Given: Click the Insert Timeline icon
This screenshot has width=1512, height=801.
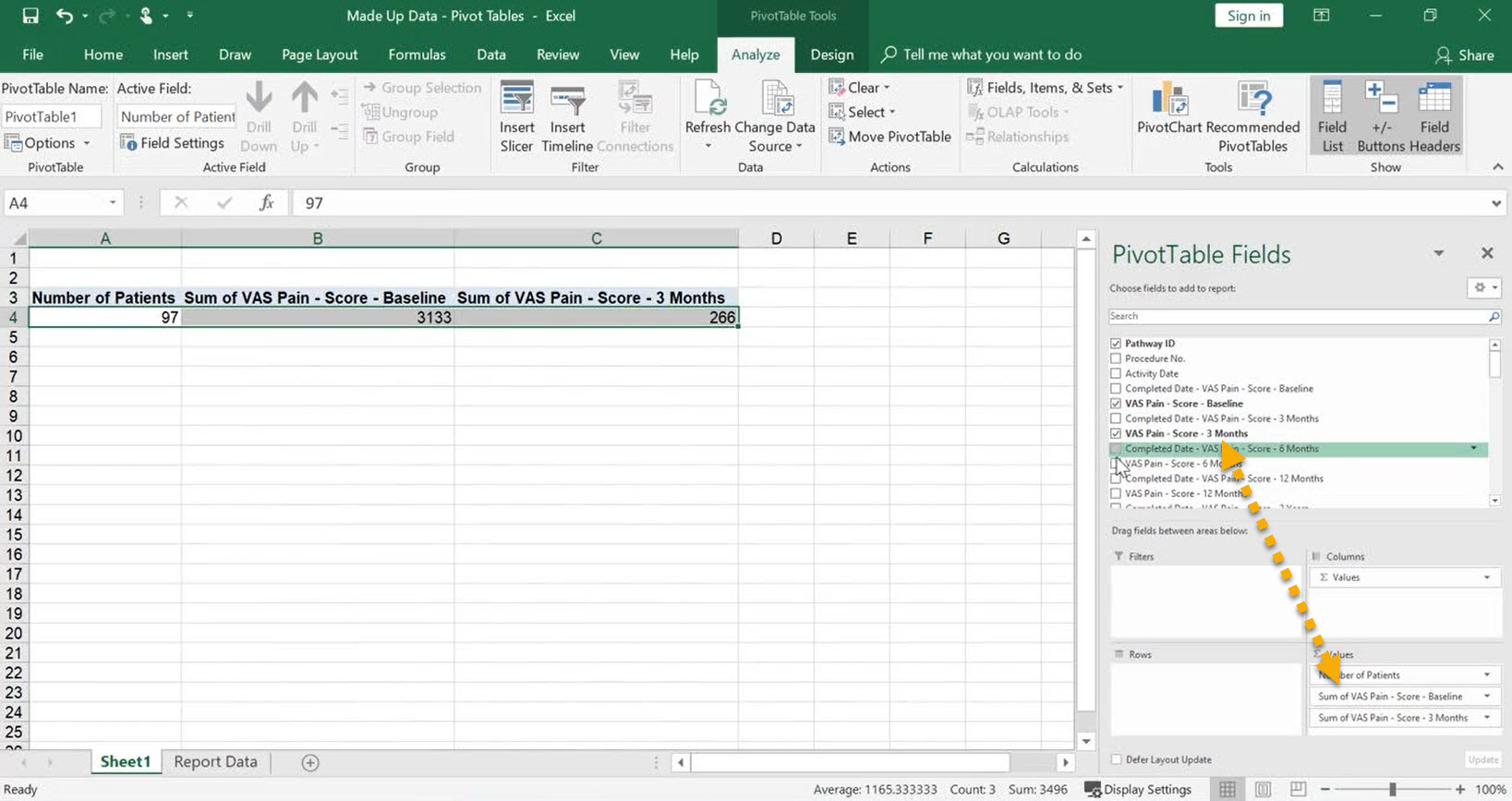Looking at the screenshot, I should click(x=567, y=99).
